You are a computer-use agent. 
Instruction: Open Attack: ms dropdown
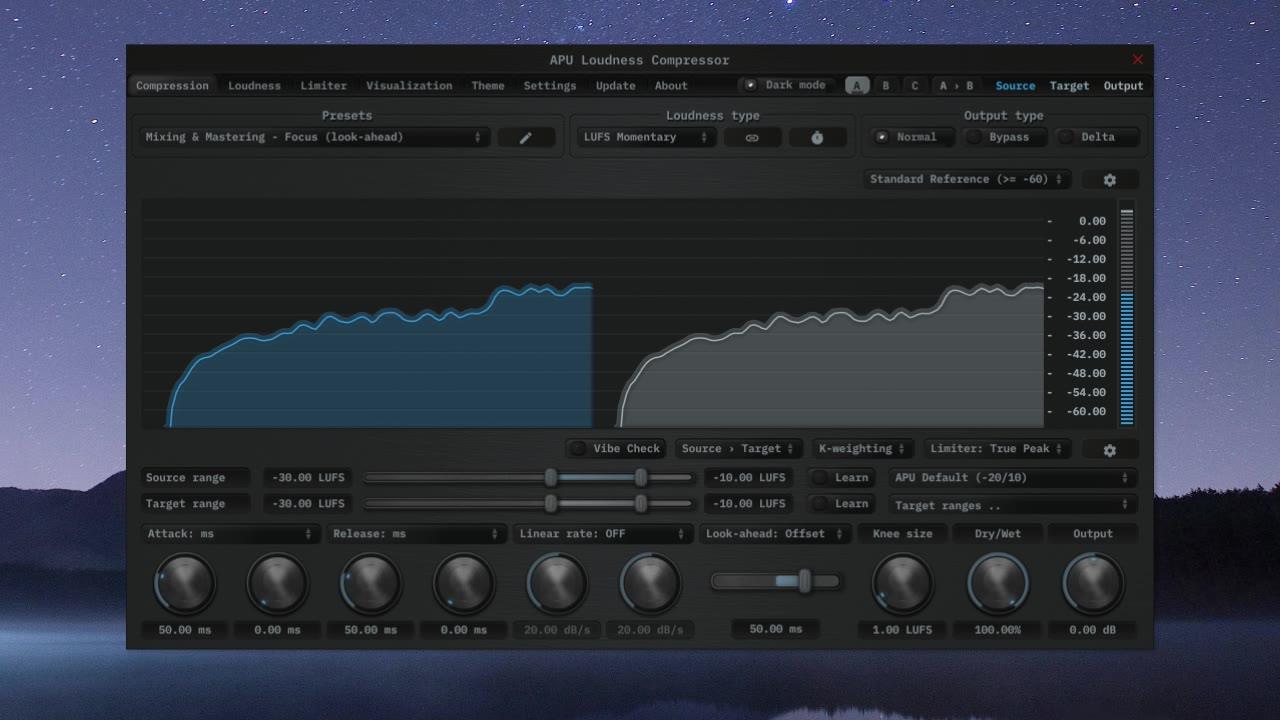pos(230,534)
